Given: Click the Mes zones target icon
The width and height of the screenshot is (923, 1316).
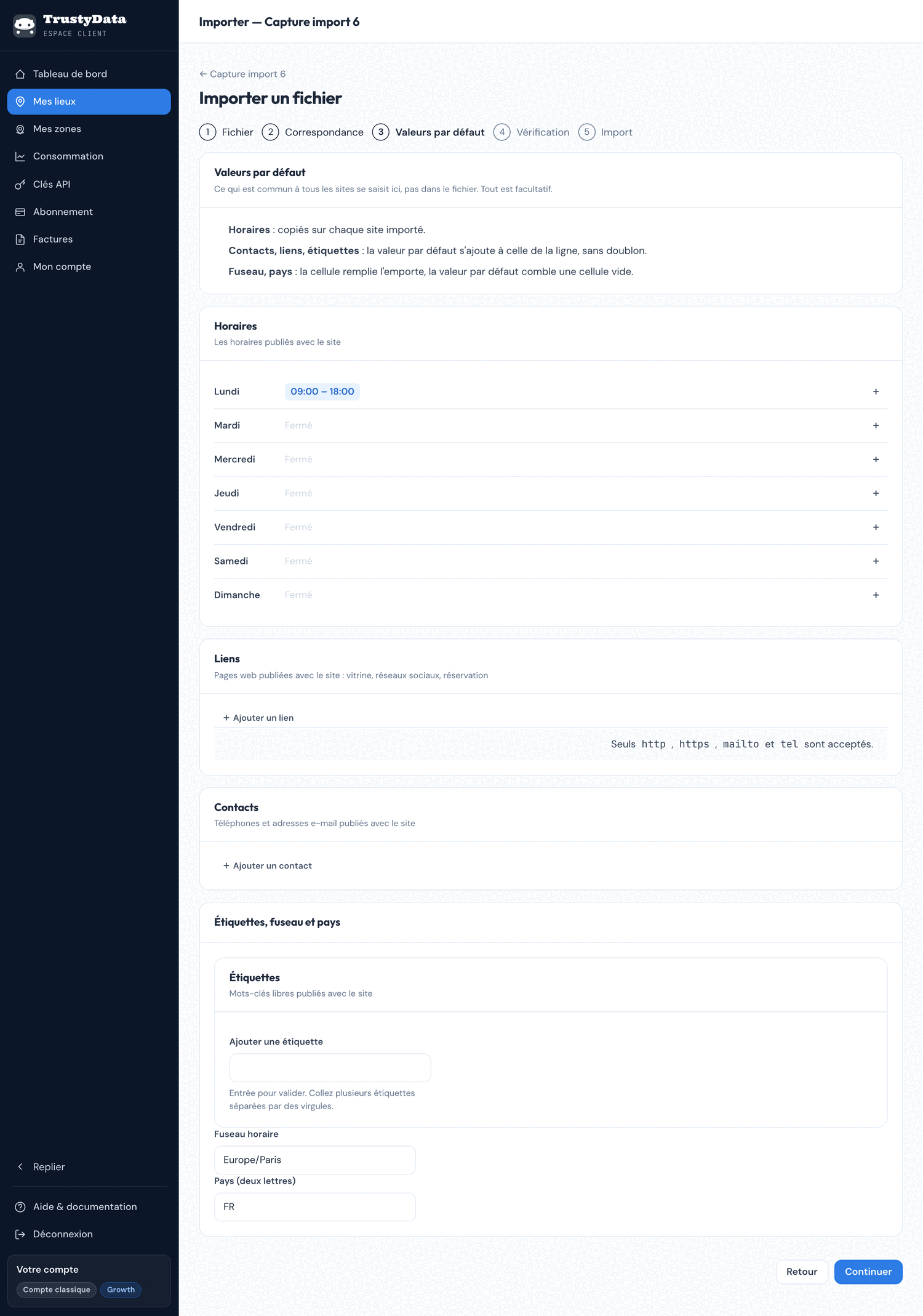Looking at the screenshot, I should pos(20,129).
